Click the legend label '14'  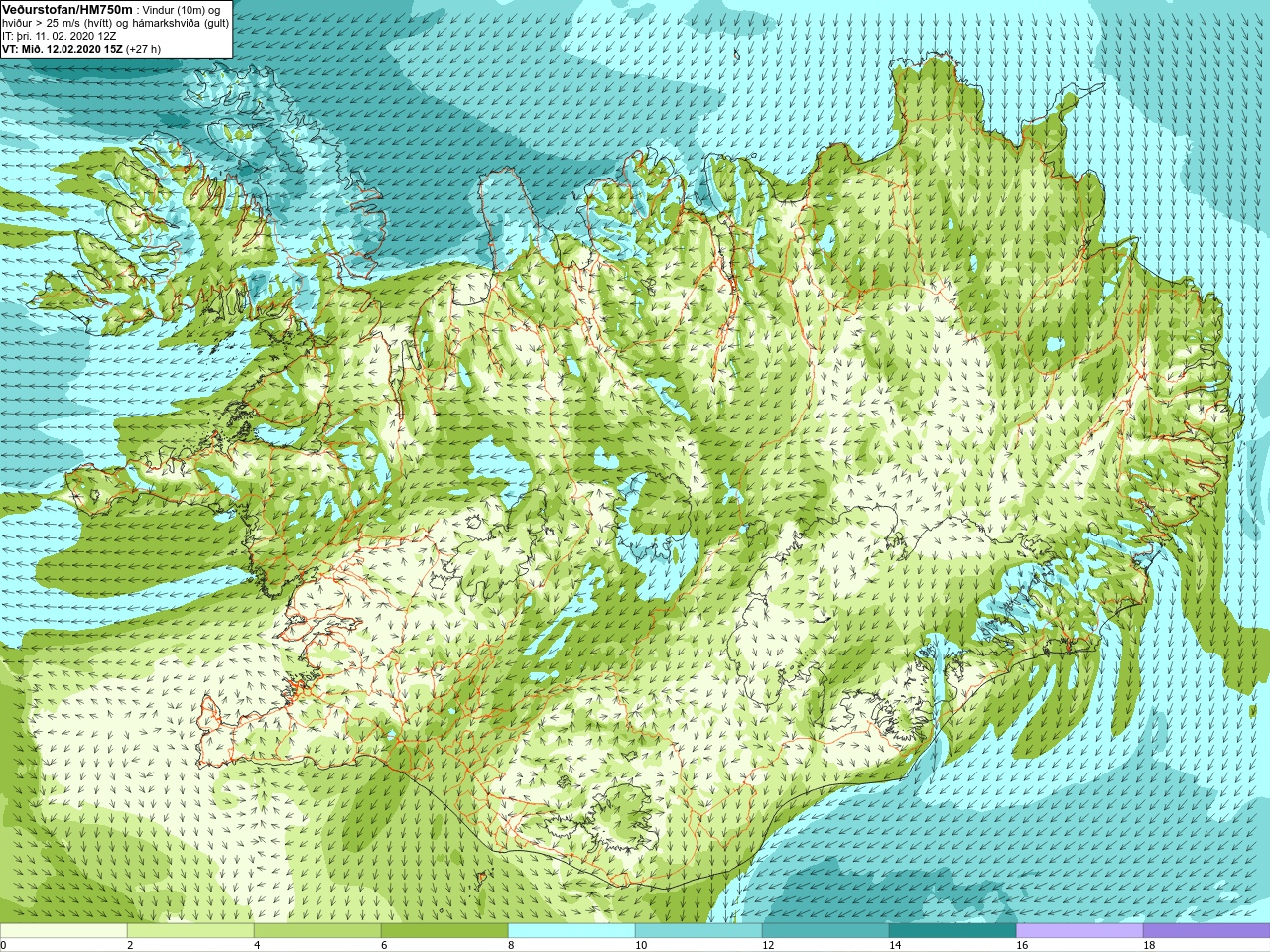[x=894, y=945]
